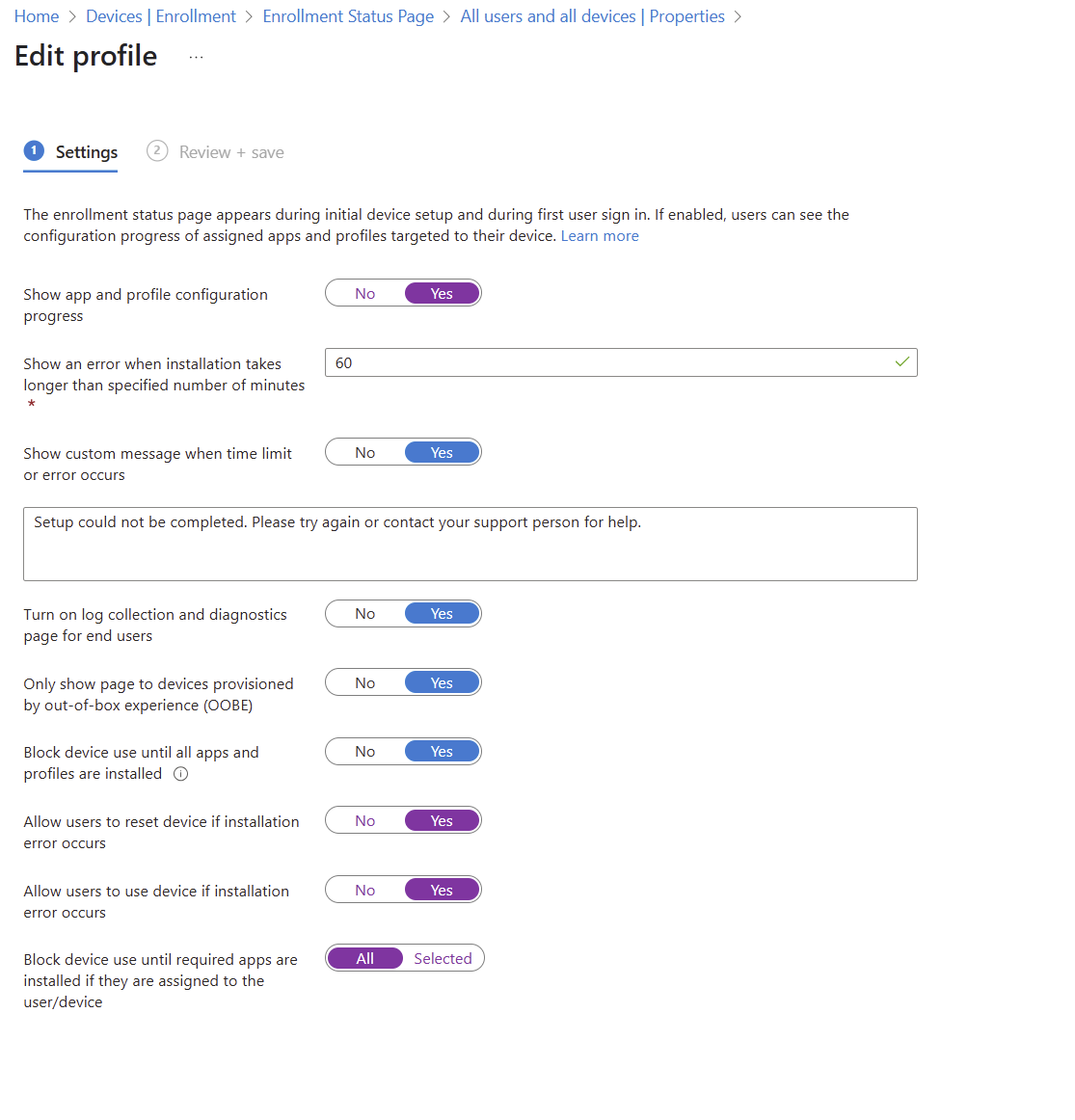The width and height of the screenshot is (1075, 1120).
Task: Disable custom message when time limit occurs
Action: coord(365,453)
